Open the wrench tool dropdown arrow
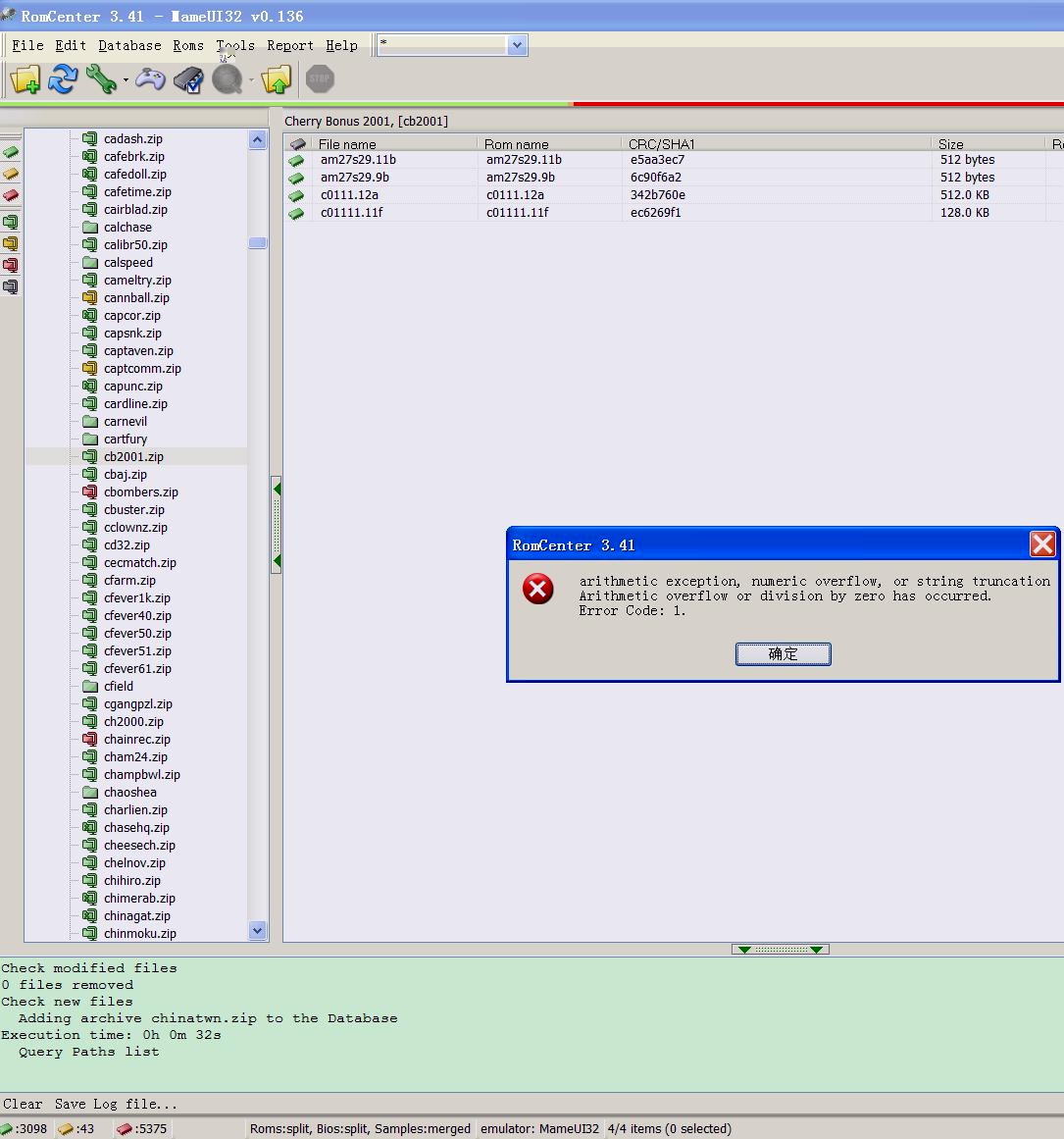This screenshot has height=1139, width=1064. pyautogui.click(x=126, y=79)
